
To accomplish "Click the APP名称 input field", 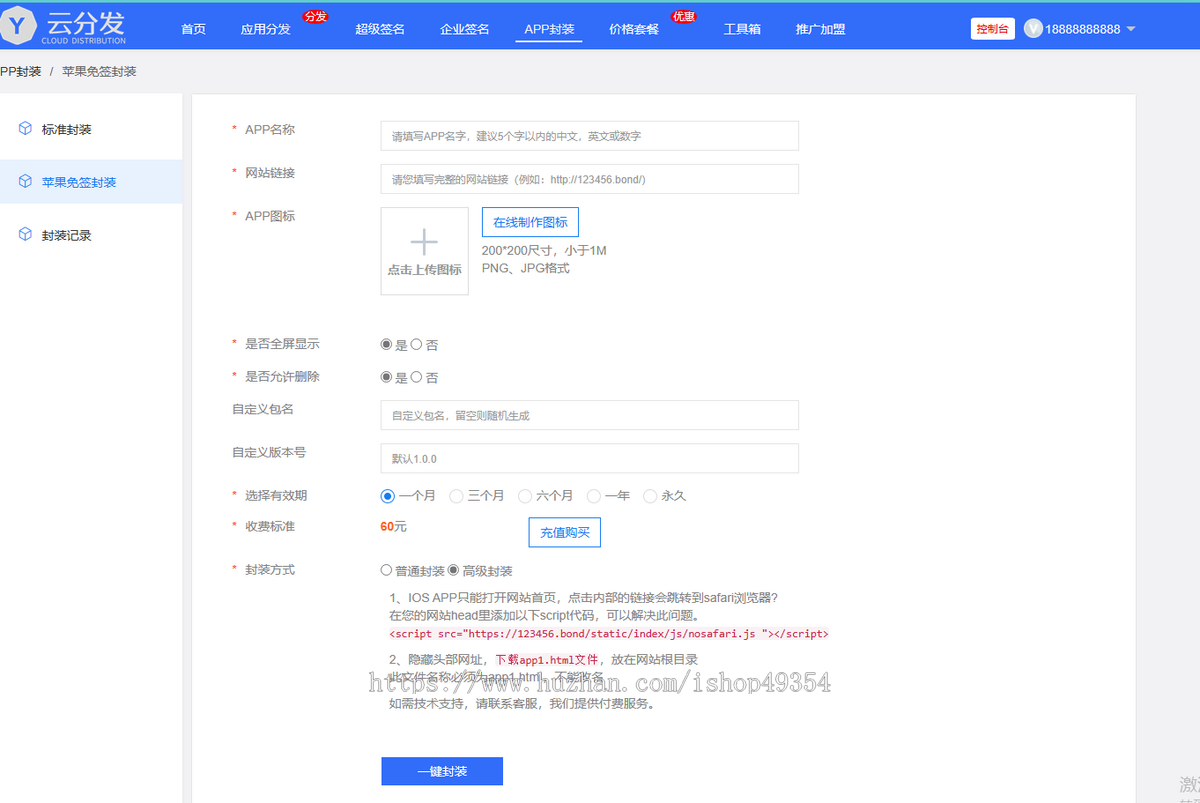I will pos(590,136).
